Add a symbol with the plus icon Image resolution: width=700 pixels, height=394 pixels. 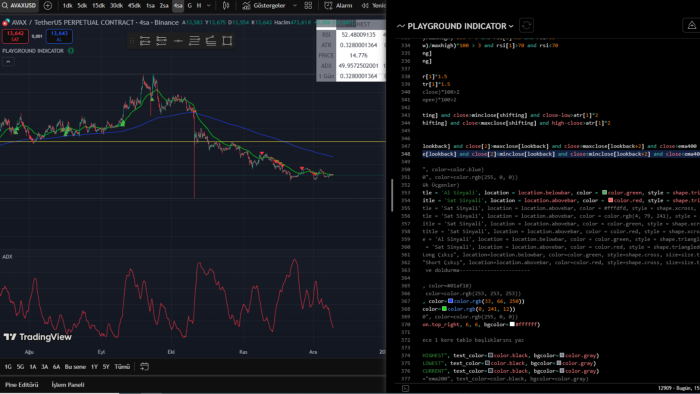point(48,6)
